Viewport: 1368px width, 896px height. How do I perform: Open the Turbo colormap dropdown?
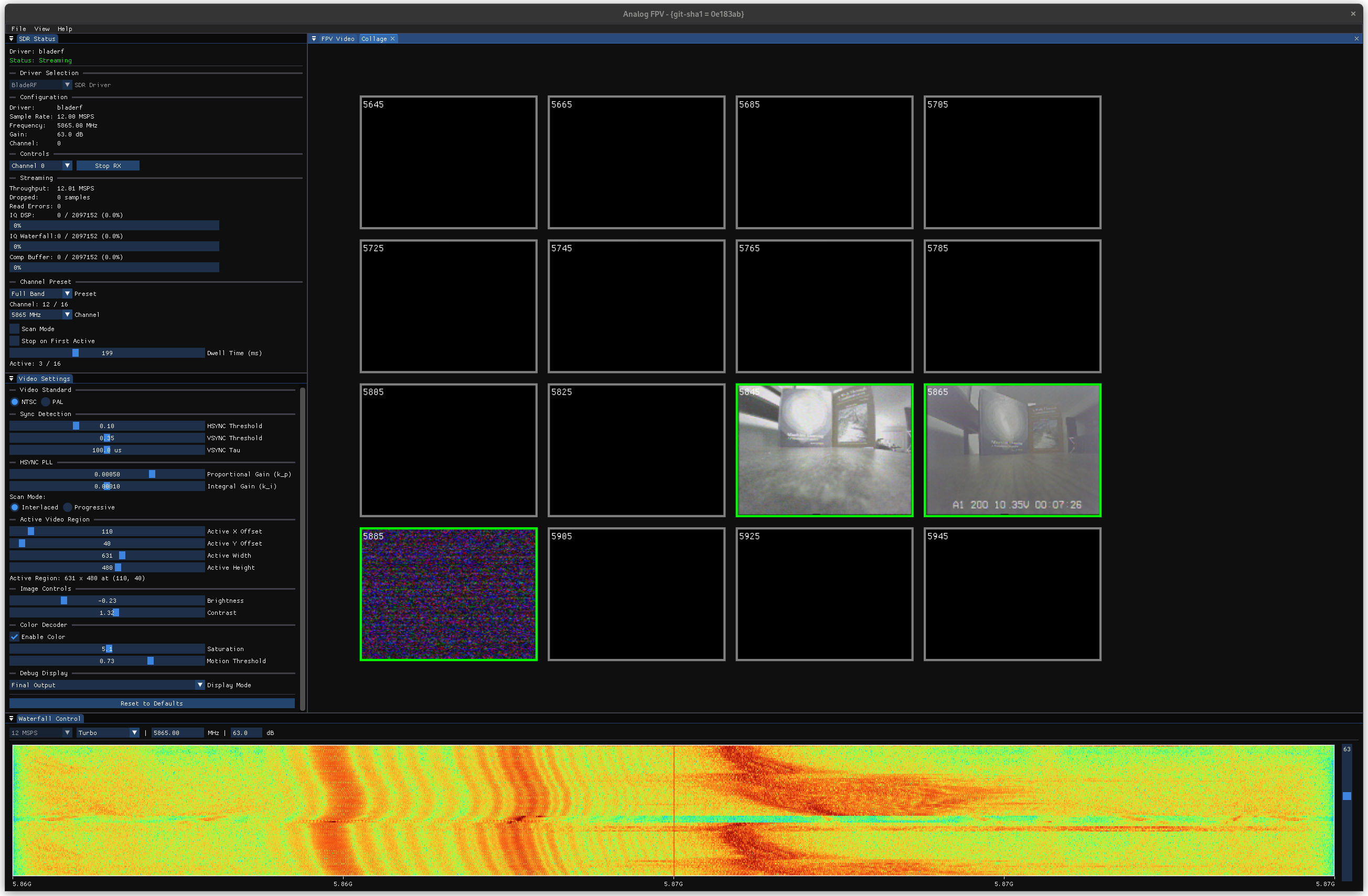[x=108, y=733]
